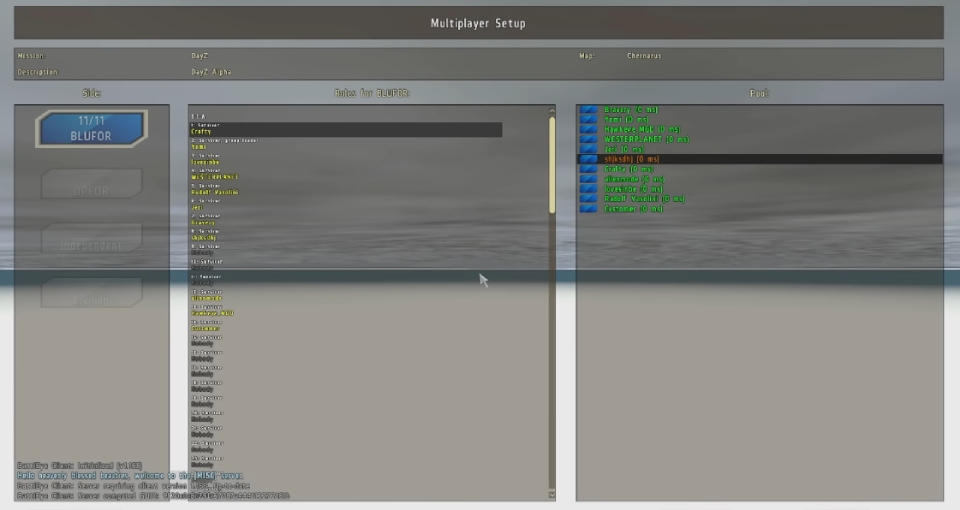This screenshot has width=960, height=510.
Task: Click the flag icon beside Crafty in pool
Action: 588,169
